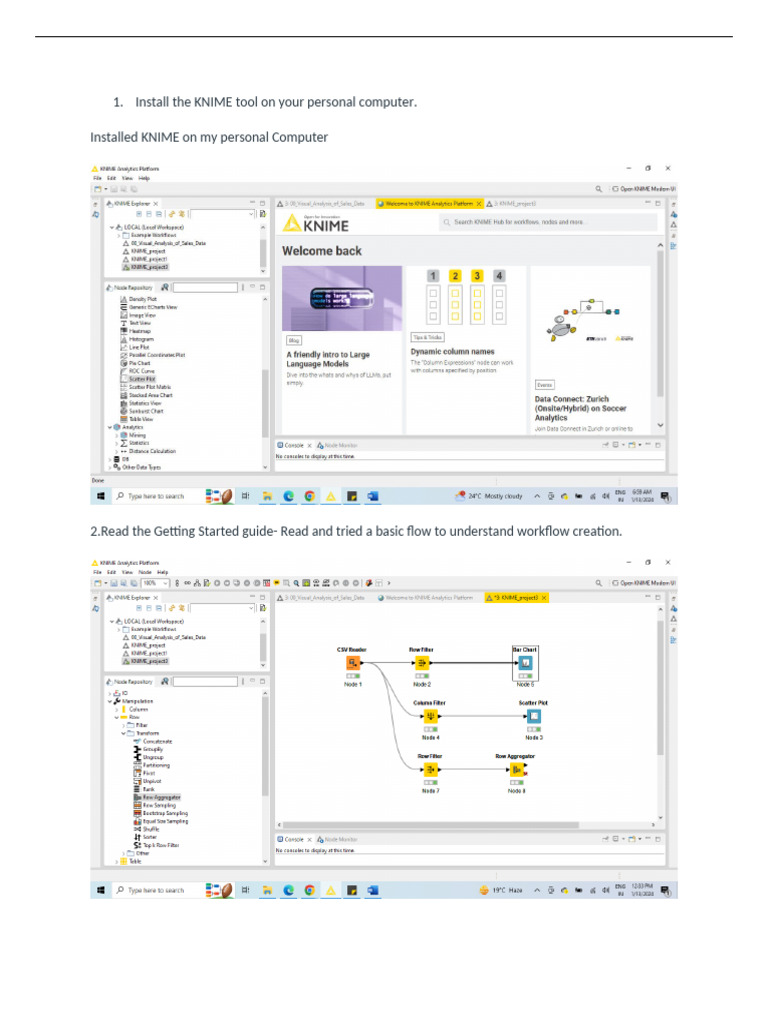Click the Heatmap node icon in repository
768x1024 pixels.
(123, 331)
